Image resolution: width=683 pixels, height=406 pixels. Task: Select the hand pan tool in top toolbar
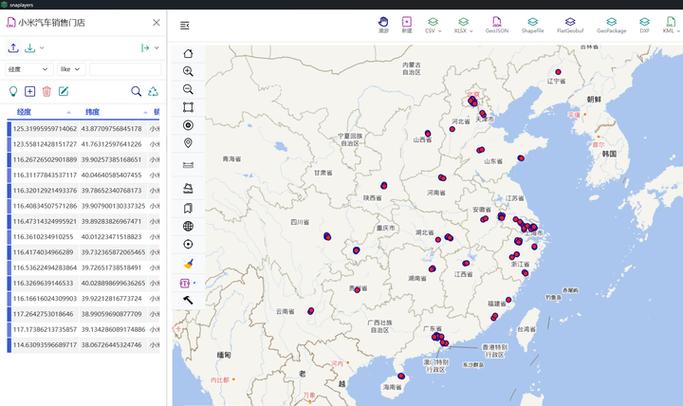pos(383,24)
